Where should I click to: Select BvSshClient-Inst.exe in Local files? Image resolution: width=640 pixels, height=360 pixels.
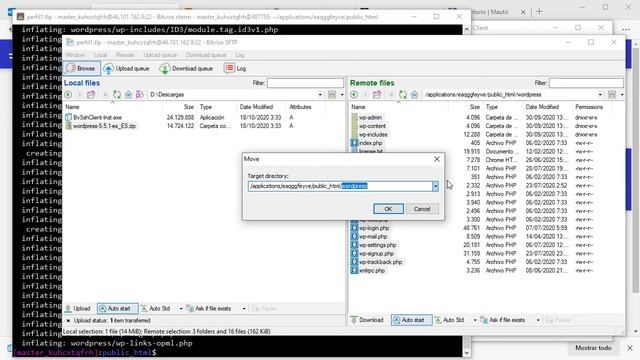(98, 118)
